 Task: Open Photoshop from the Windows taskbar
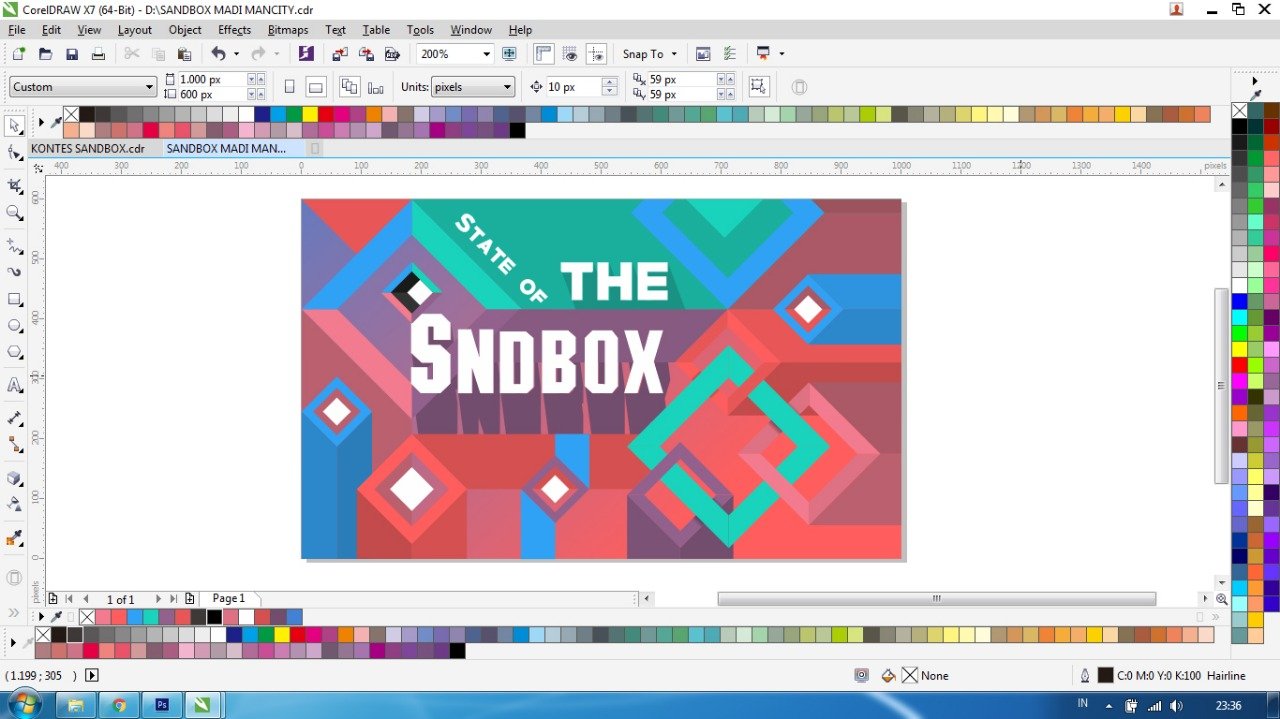pos(160,705)
